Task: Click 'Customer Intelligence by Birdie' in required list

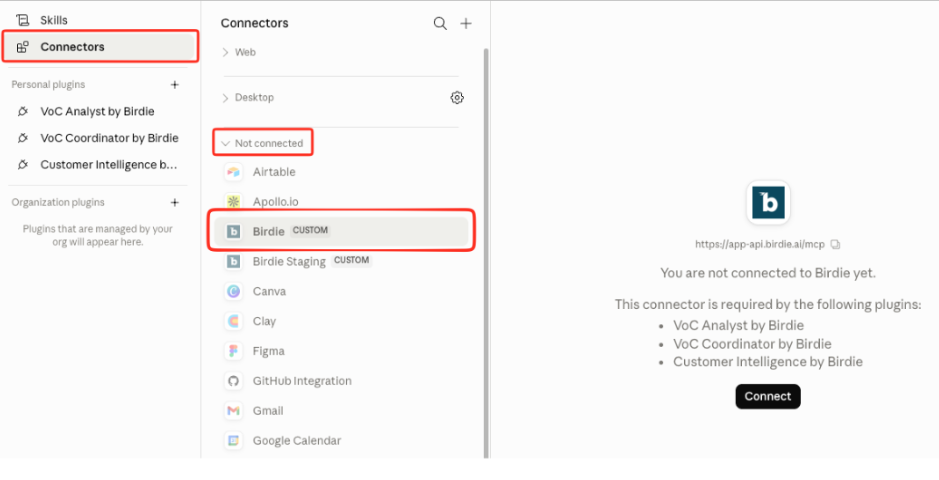Action: tap(768, 361)
